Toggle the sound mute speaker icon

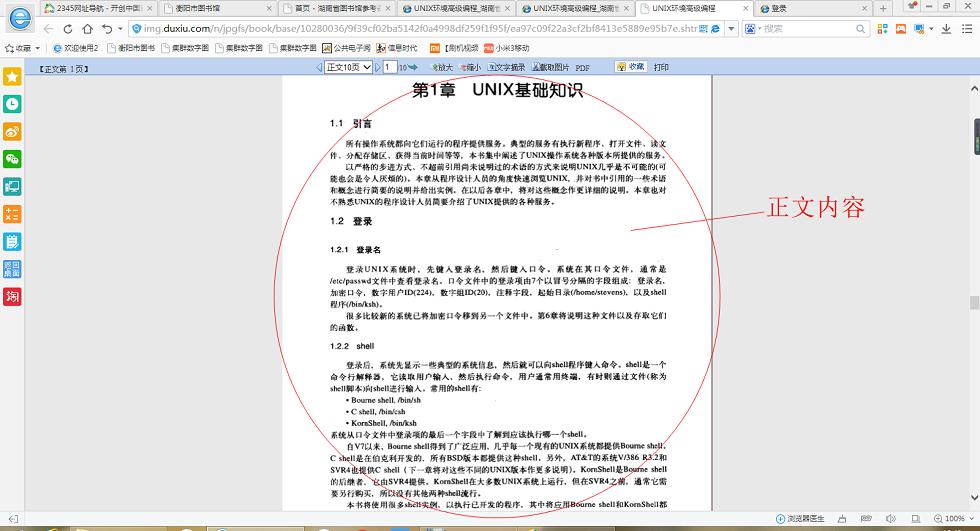891,519
